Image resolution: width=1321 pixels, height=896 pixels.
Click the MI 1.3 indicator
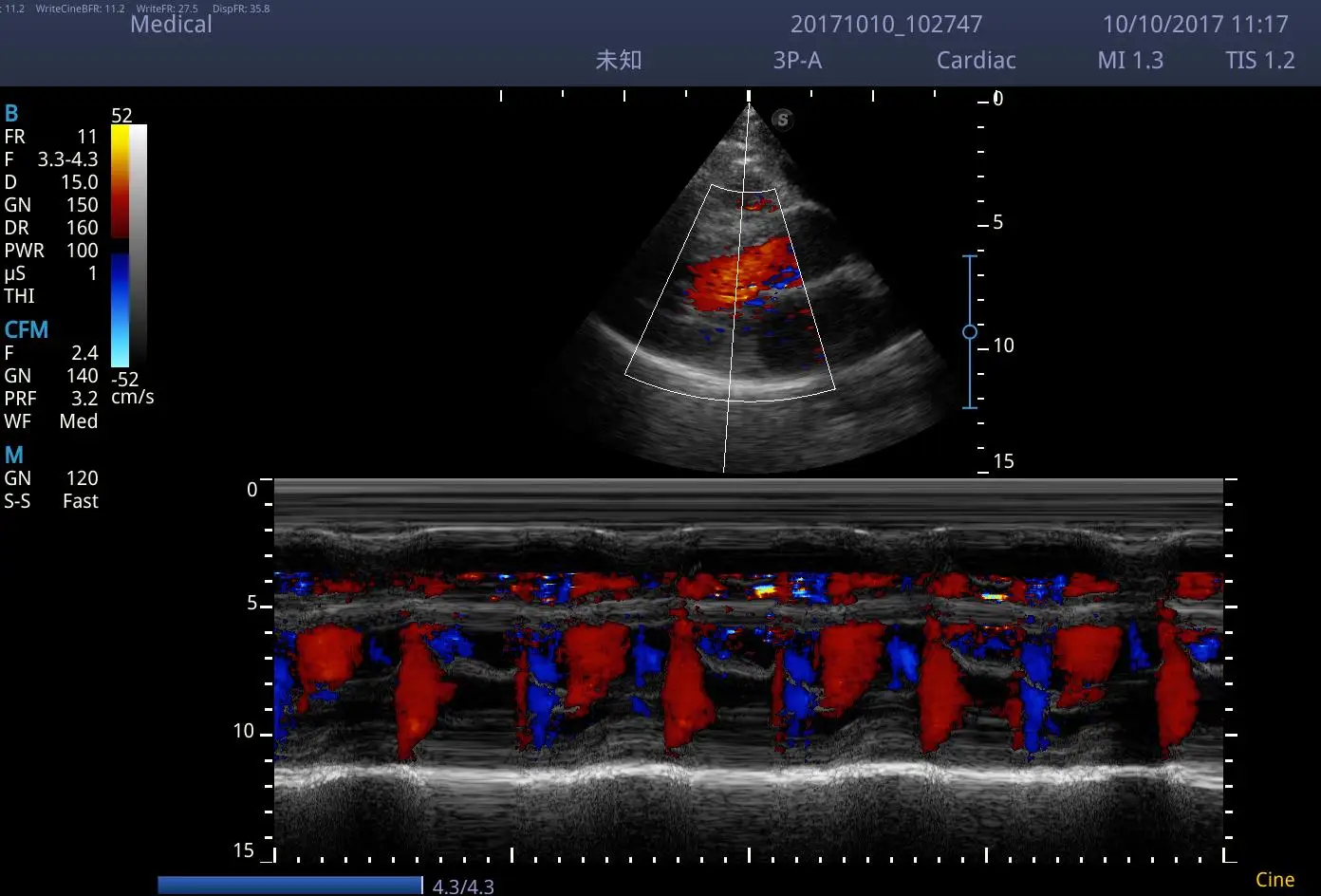pos(1129,60)
